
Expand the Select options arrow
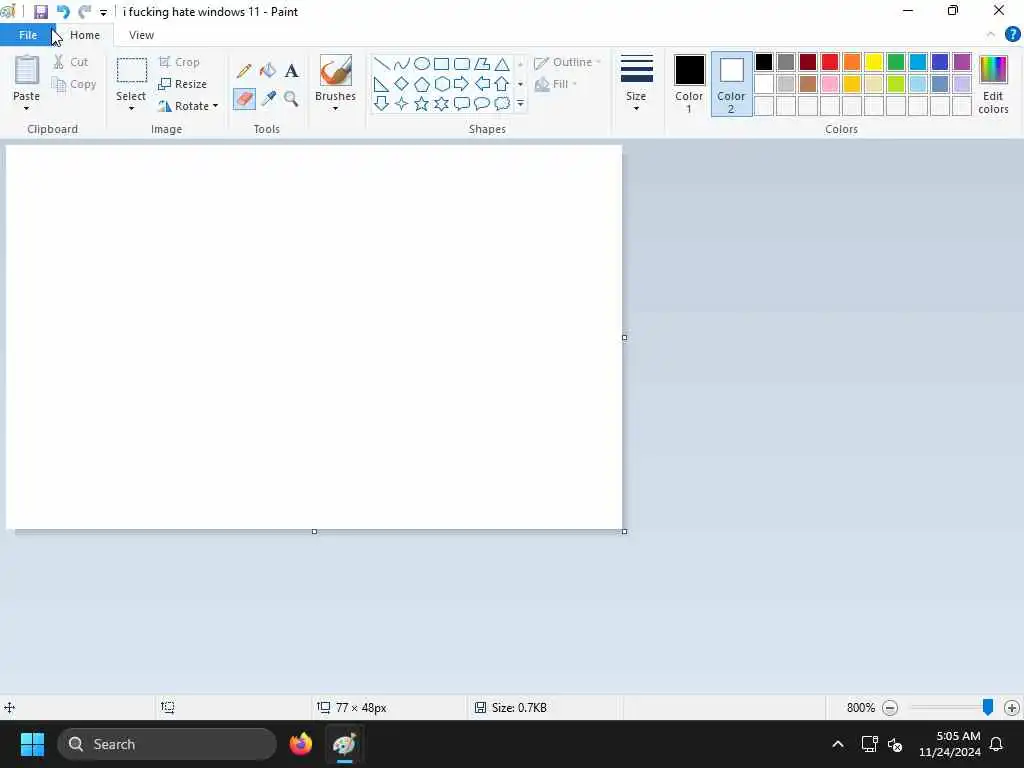click(131, 108)
